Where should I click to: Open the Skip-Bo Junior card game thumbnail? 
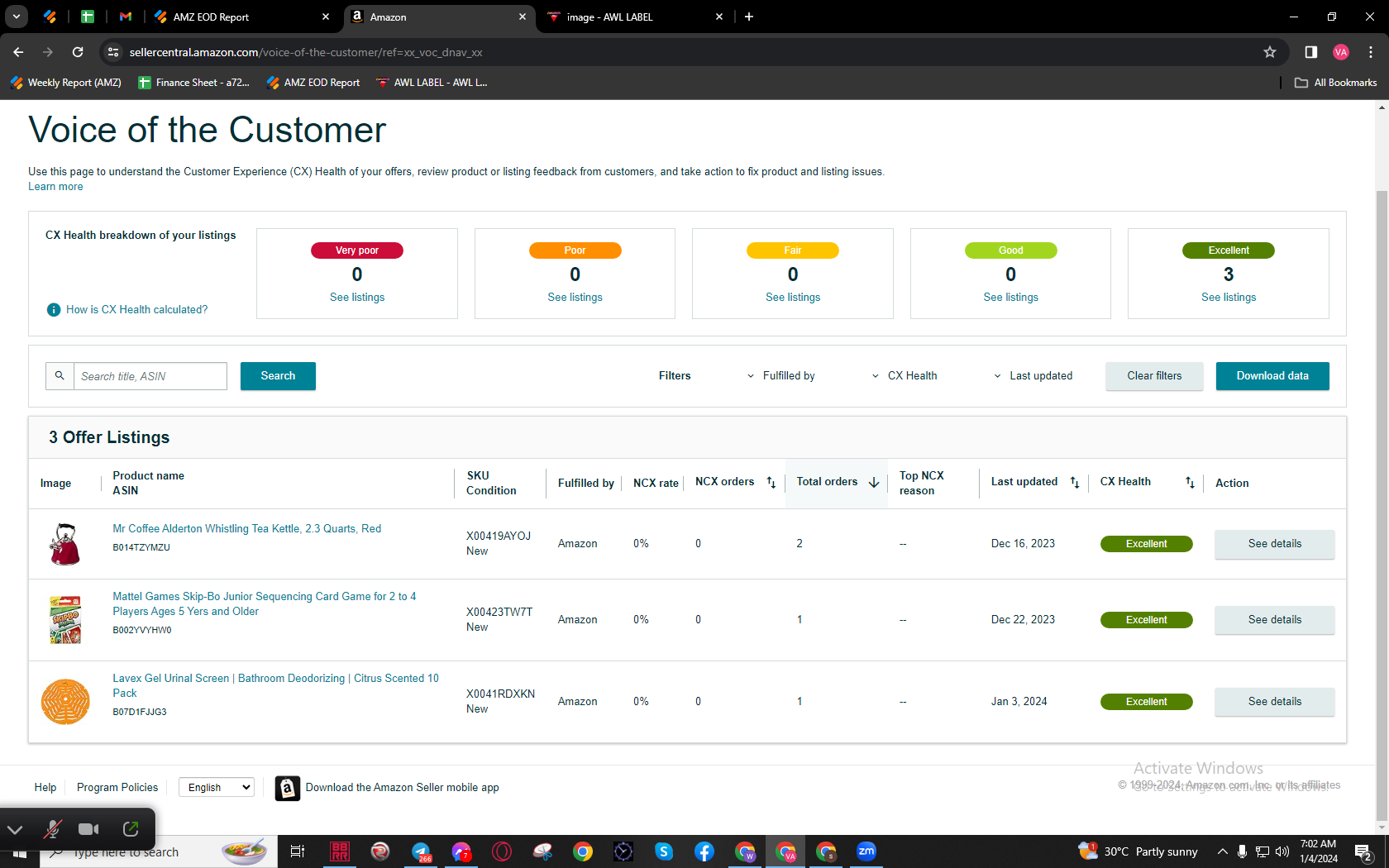point(65,620)
